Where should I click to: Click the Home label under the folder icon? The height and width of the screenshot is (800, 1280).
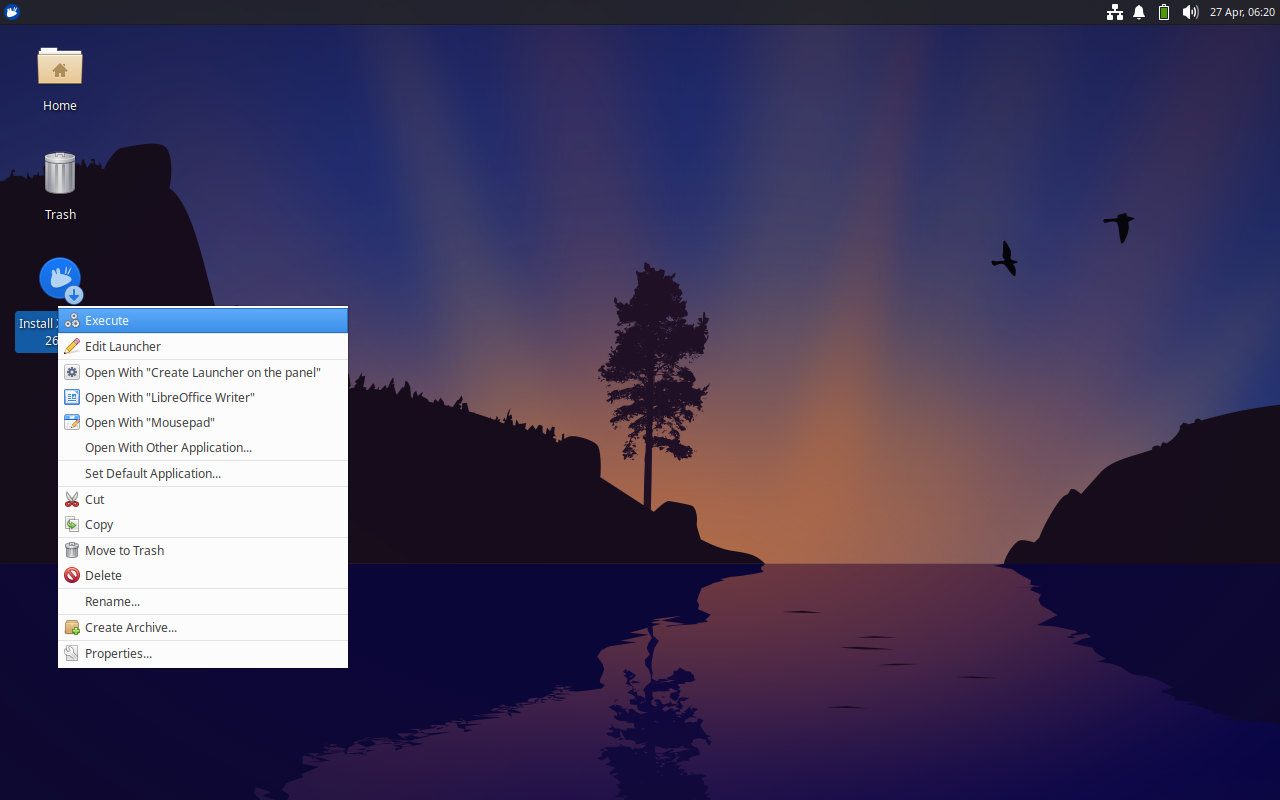tap(60, 105)
